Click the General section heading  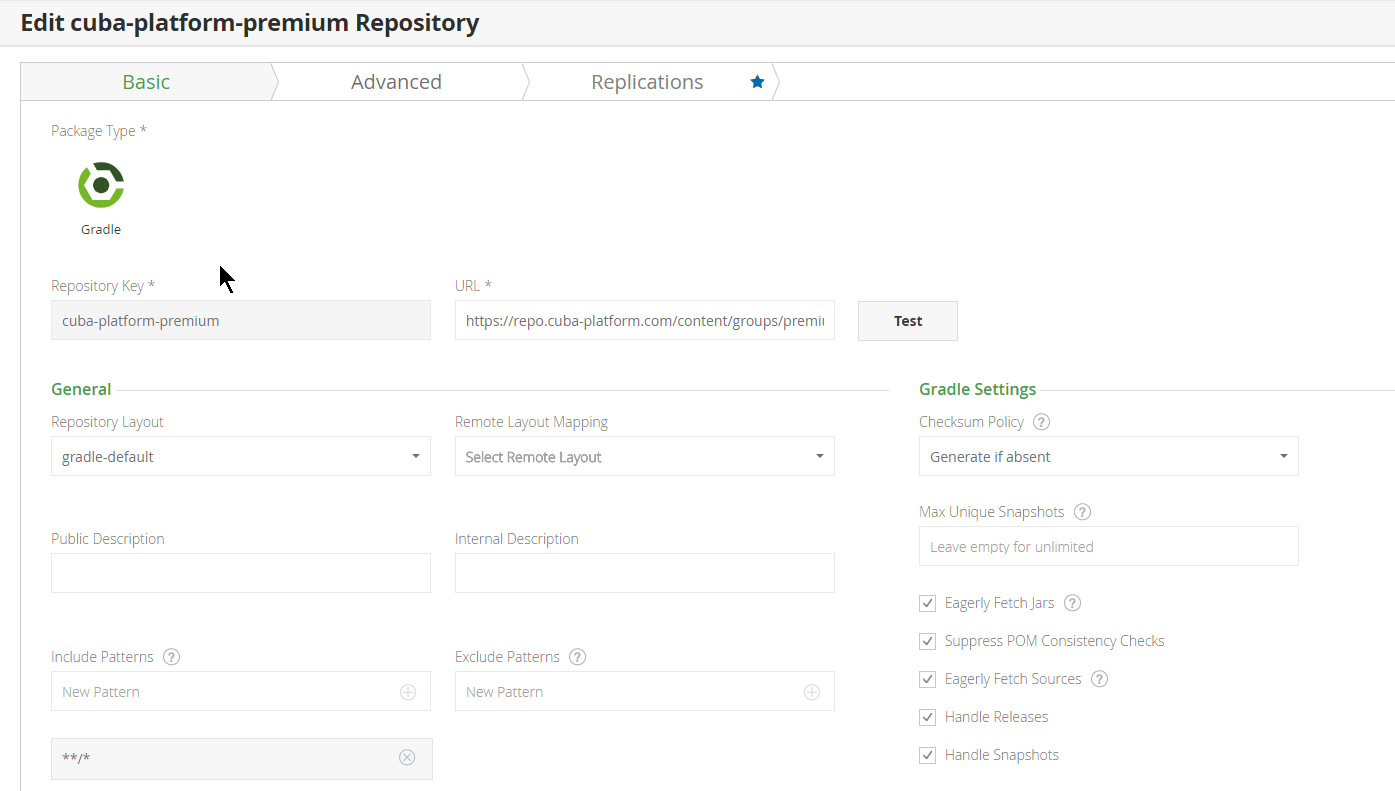point(81,389)
